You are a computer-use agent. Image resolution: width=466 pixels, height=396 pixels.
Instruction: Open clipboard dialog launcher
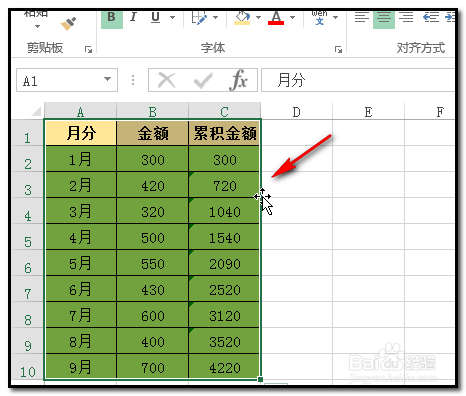point(88,50)
